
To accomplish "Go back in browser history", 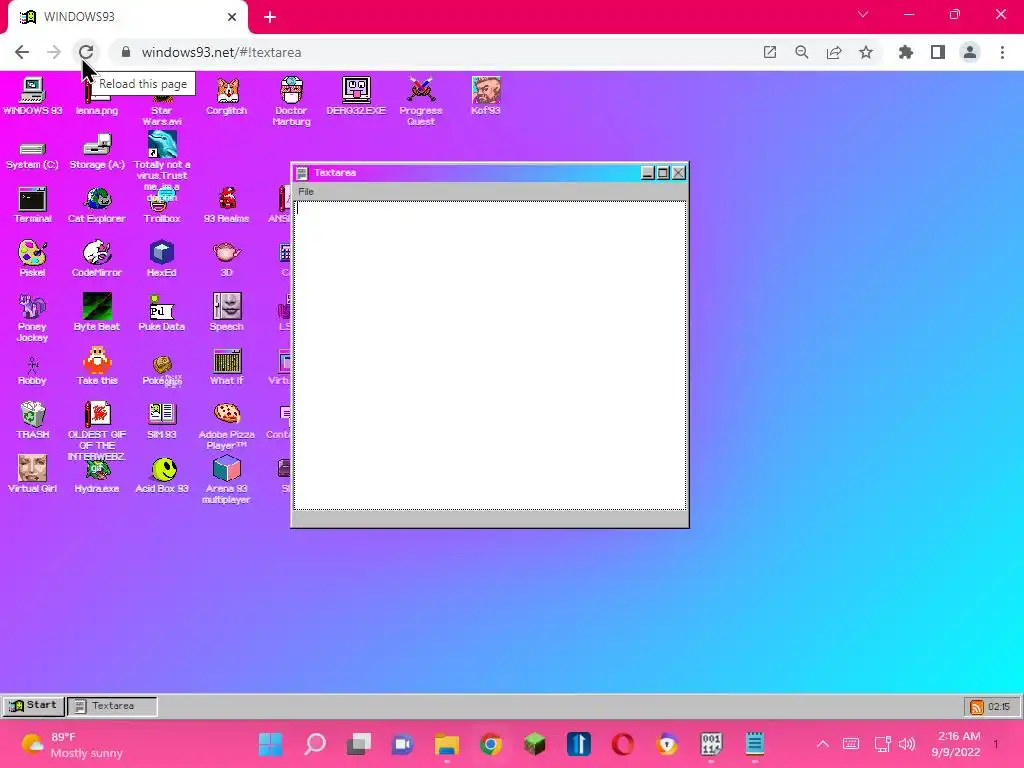I will point(22,52).
